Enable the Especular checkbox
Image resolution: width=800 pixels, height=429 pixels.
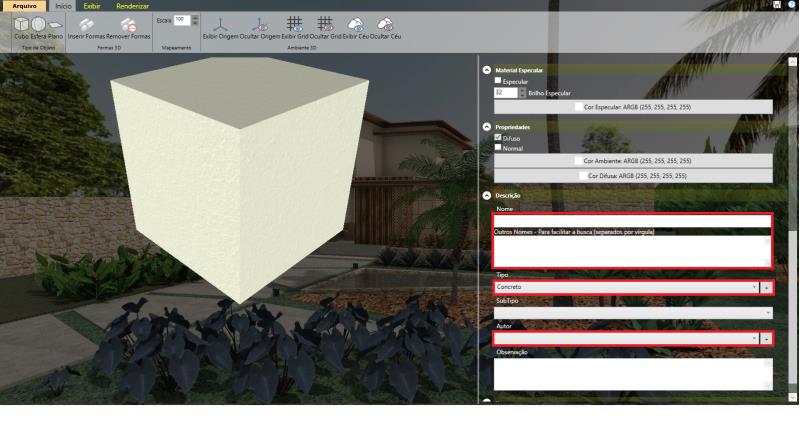pos(499,81)
